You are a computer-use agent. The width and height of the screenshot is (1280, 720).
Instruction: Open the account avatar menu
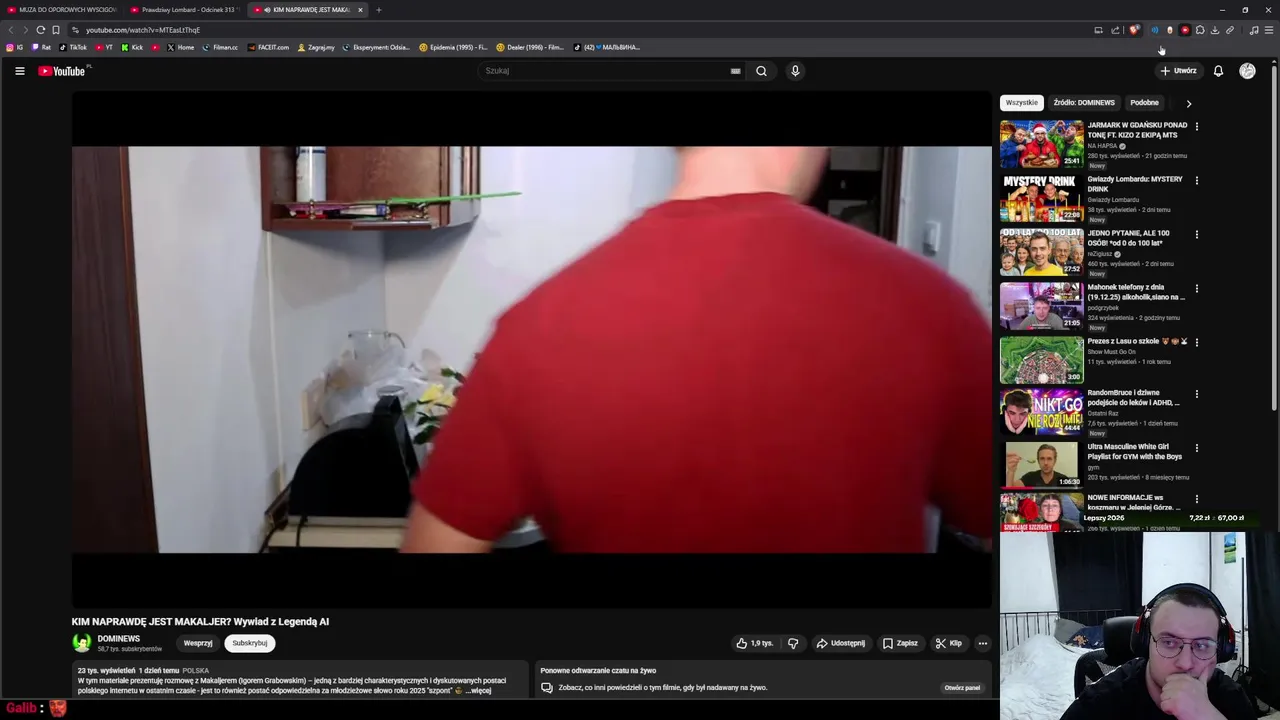(x=1247, y=71)
